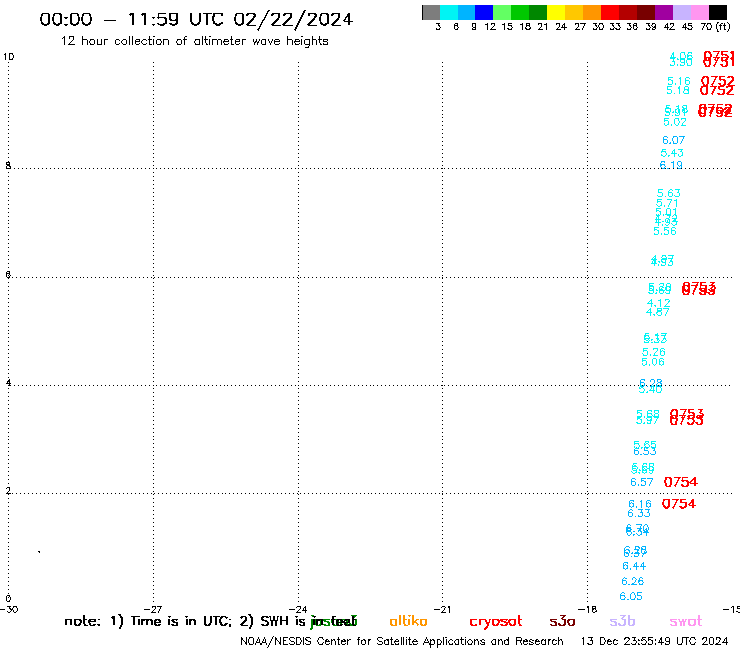Click the 5.06 wave height value
The width and height of the screenshot is (740, 650).
[653, 362]
